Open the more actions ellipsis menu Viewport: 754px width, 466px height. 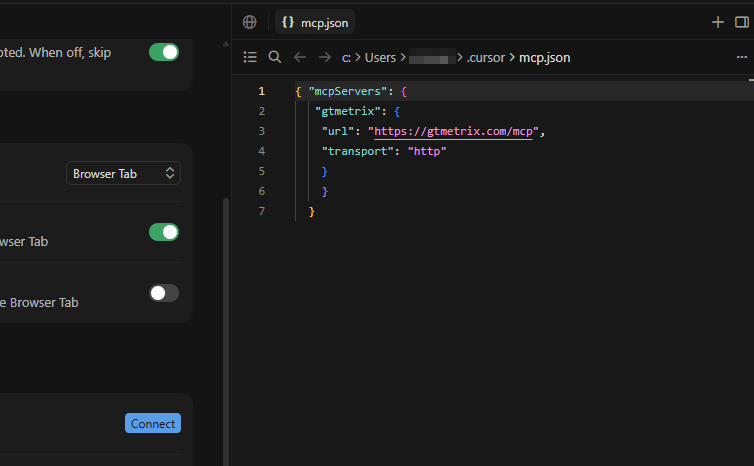point(741,57)
